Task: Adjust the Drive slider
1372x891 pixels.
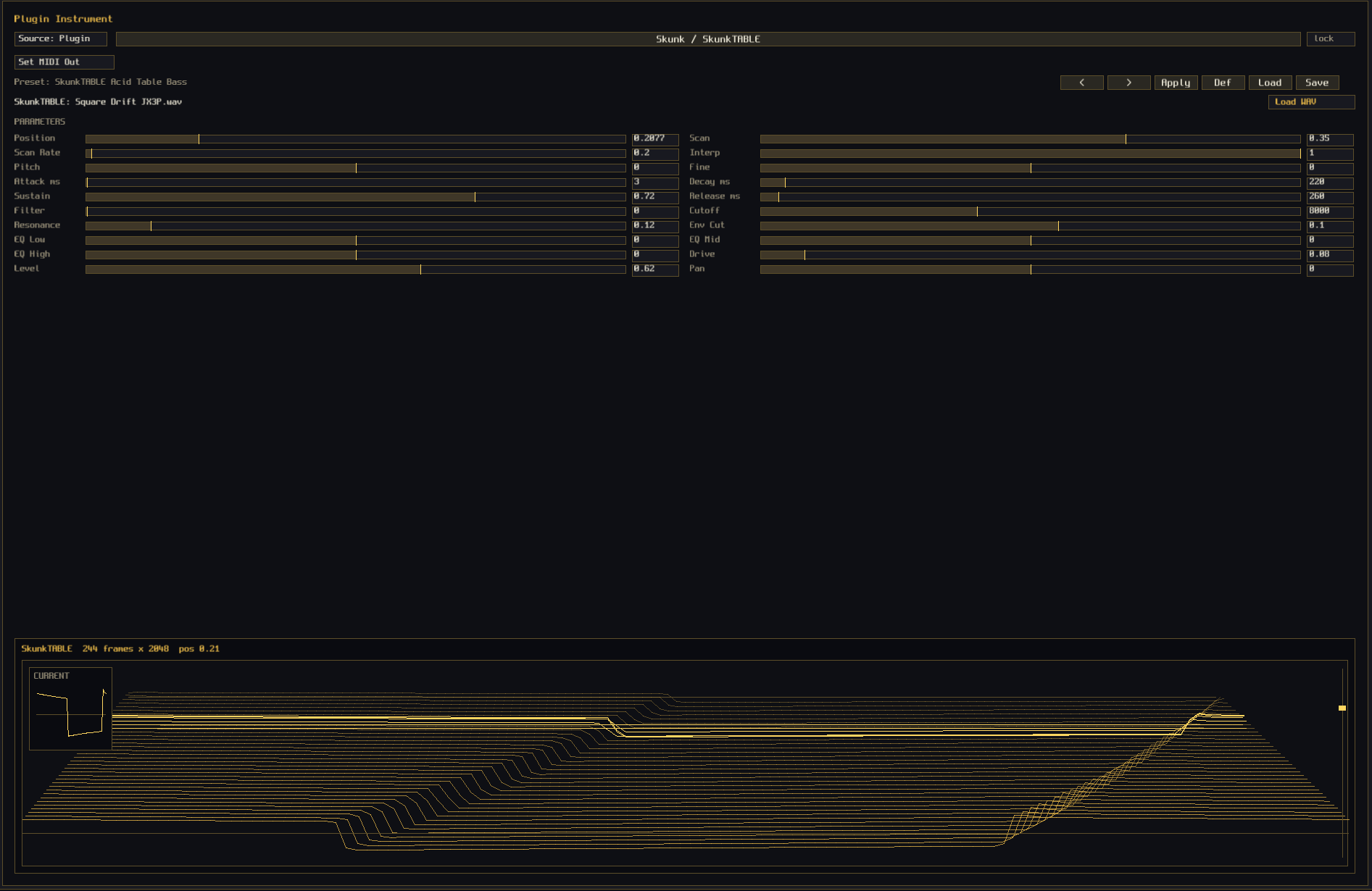Action: (x=1030, y=254)
